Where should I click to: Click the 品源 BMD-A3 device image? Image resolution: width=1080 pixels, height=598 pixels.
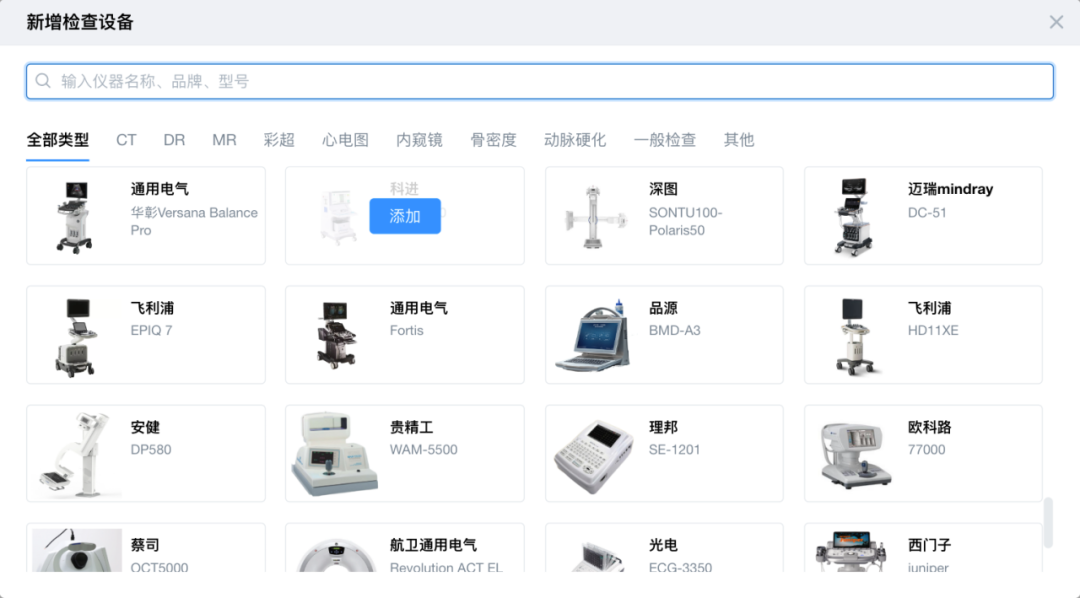(x=594, y=336)
